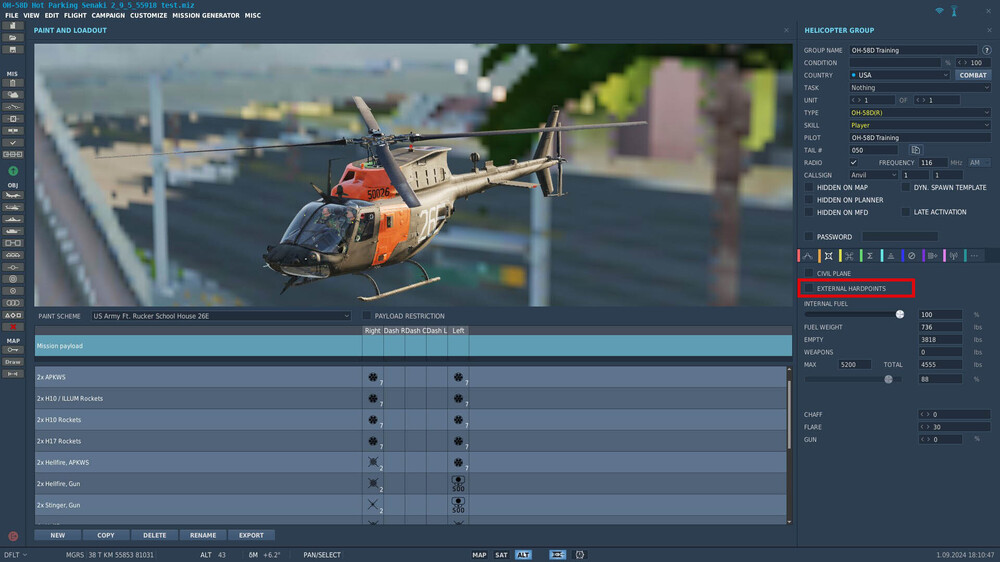Open the Failures tab icon
The width and height of the screenshot is (1000, 562).
(x=911, y=256)
